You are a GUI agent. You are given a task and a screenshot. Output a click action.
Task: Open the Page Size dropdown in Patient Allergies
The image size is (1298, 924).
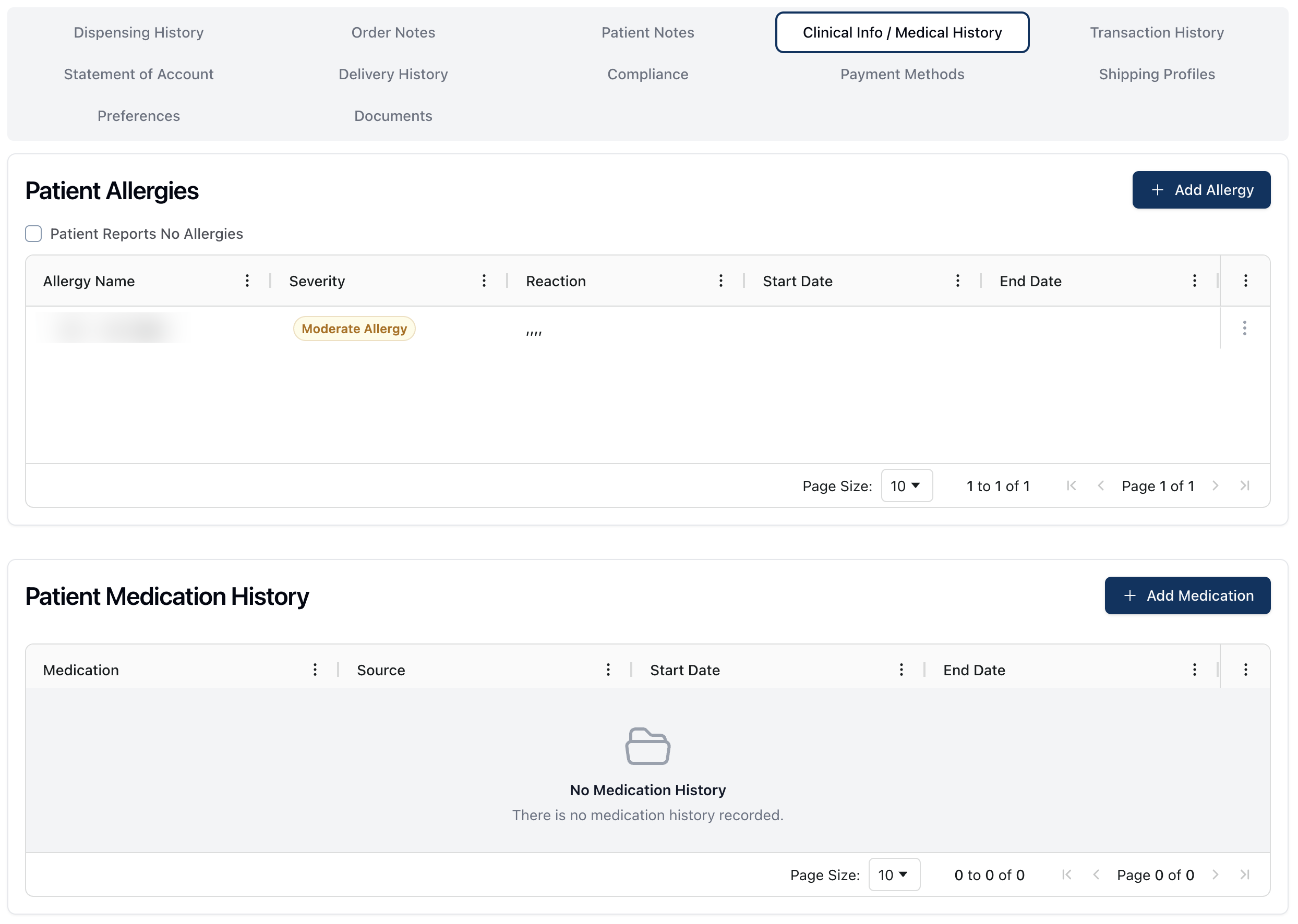click(906, 485)
